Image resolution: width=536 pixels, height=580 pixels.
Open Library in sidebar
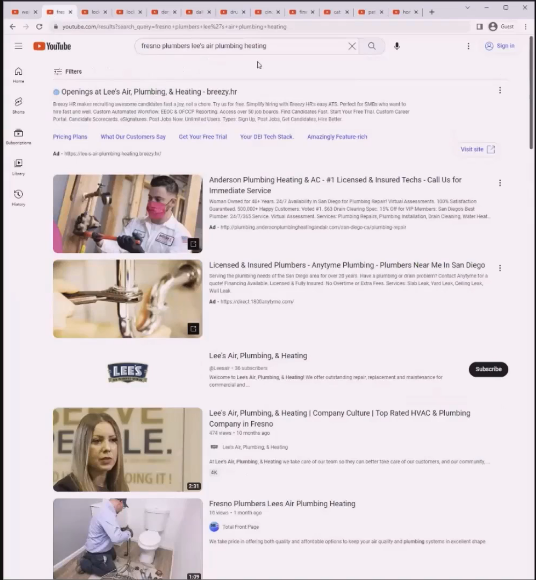coord(18,167)
